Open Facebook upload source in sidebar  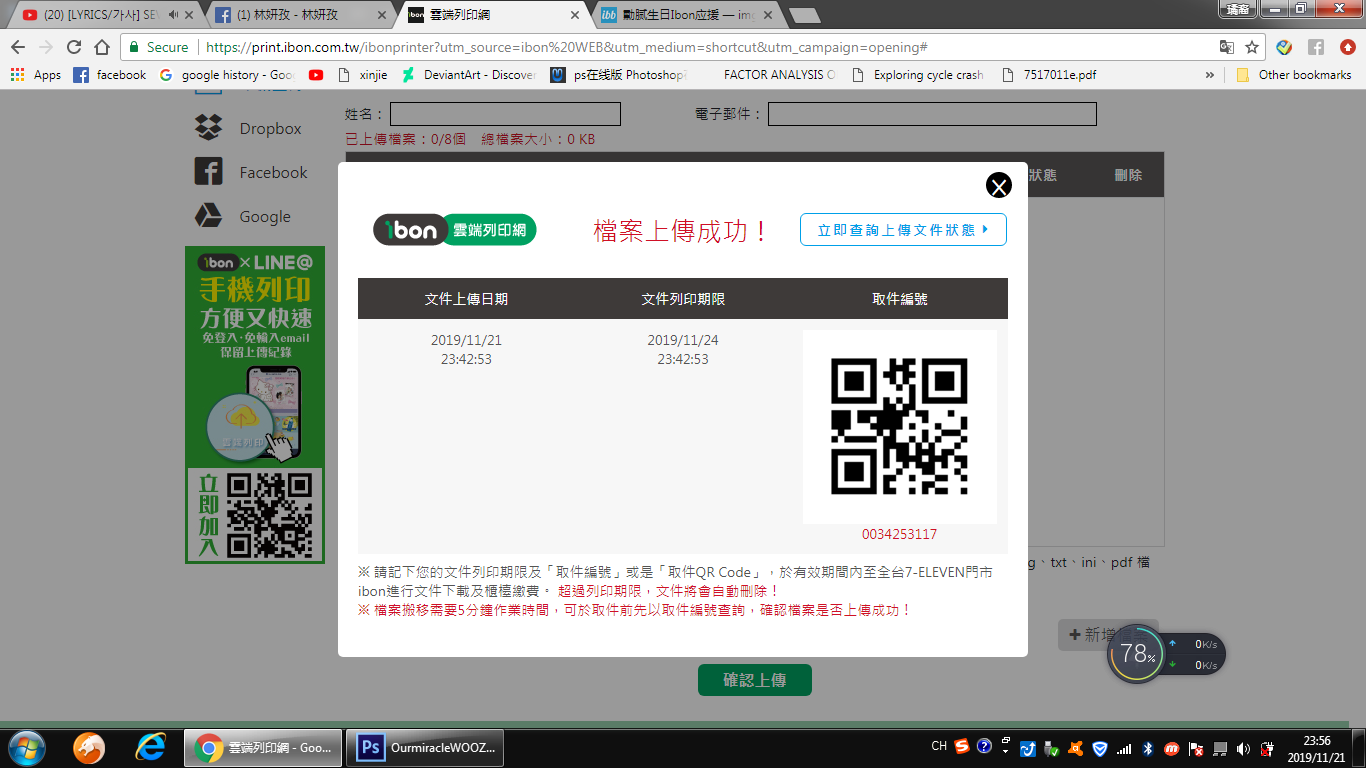251,172
